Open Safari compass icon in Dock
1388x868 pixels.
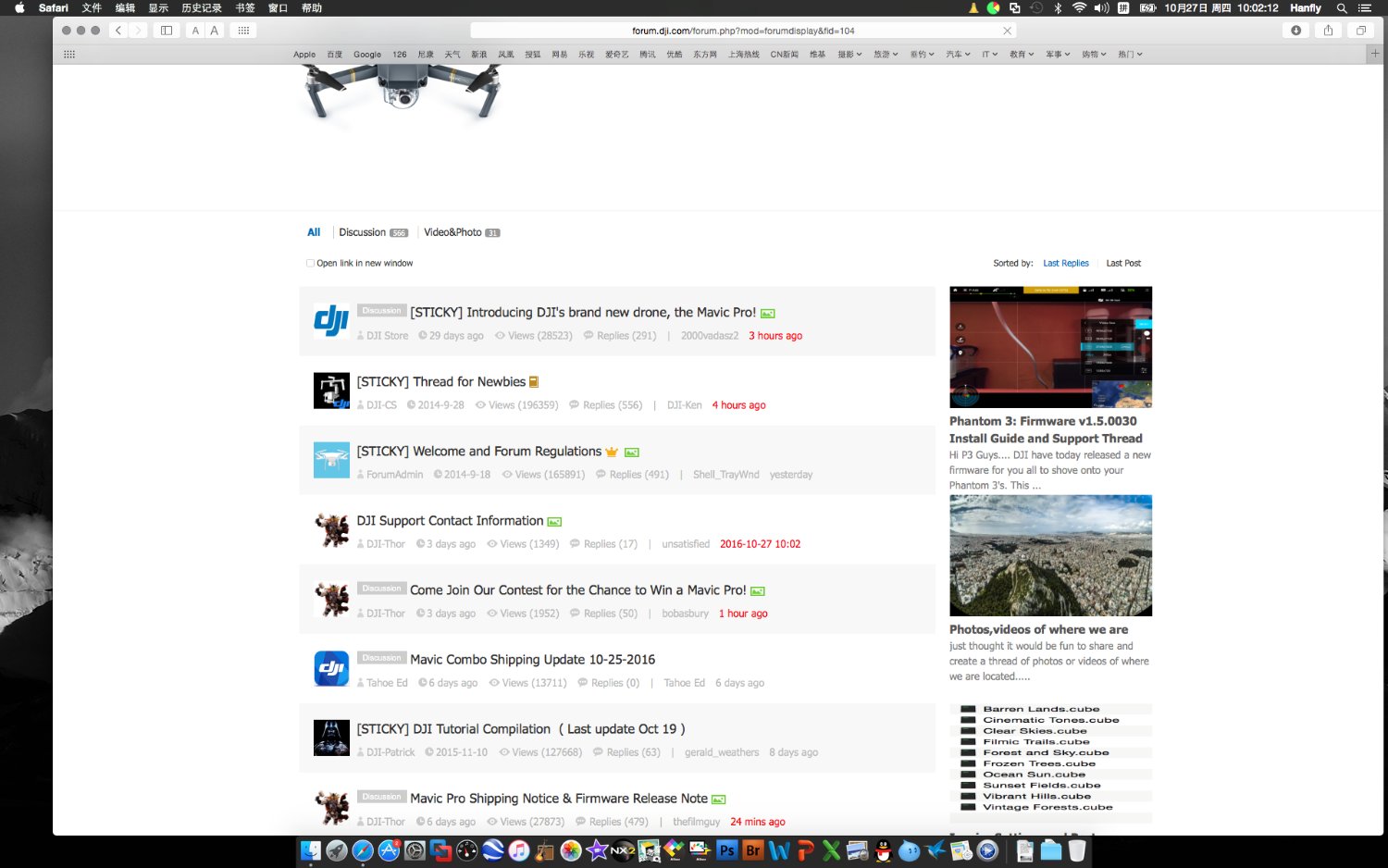point(363,850)
